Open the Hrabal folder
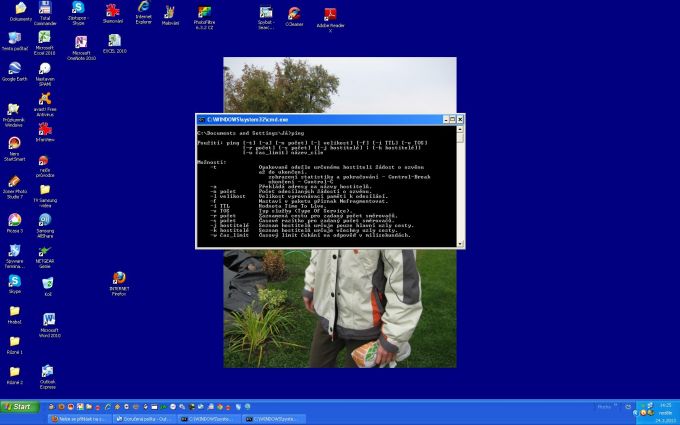 point(15,311)
